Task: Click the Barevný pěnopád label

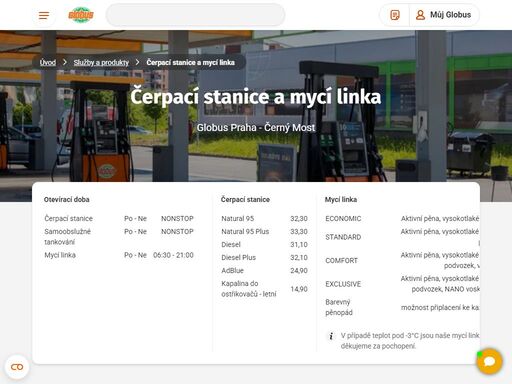Action: (x=339, y=307)
